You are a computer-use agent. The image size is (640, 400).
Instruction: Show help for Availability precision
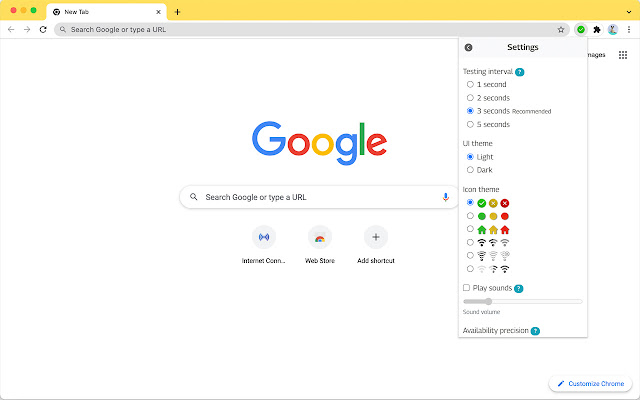pos(535,331)
